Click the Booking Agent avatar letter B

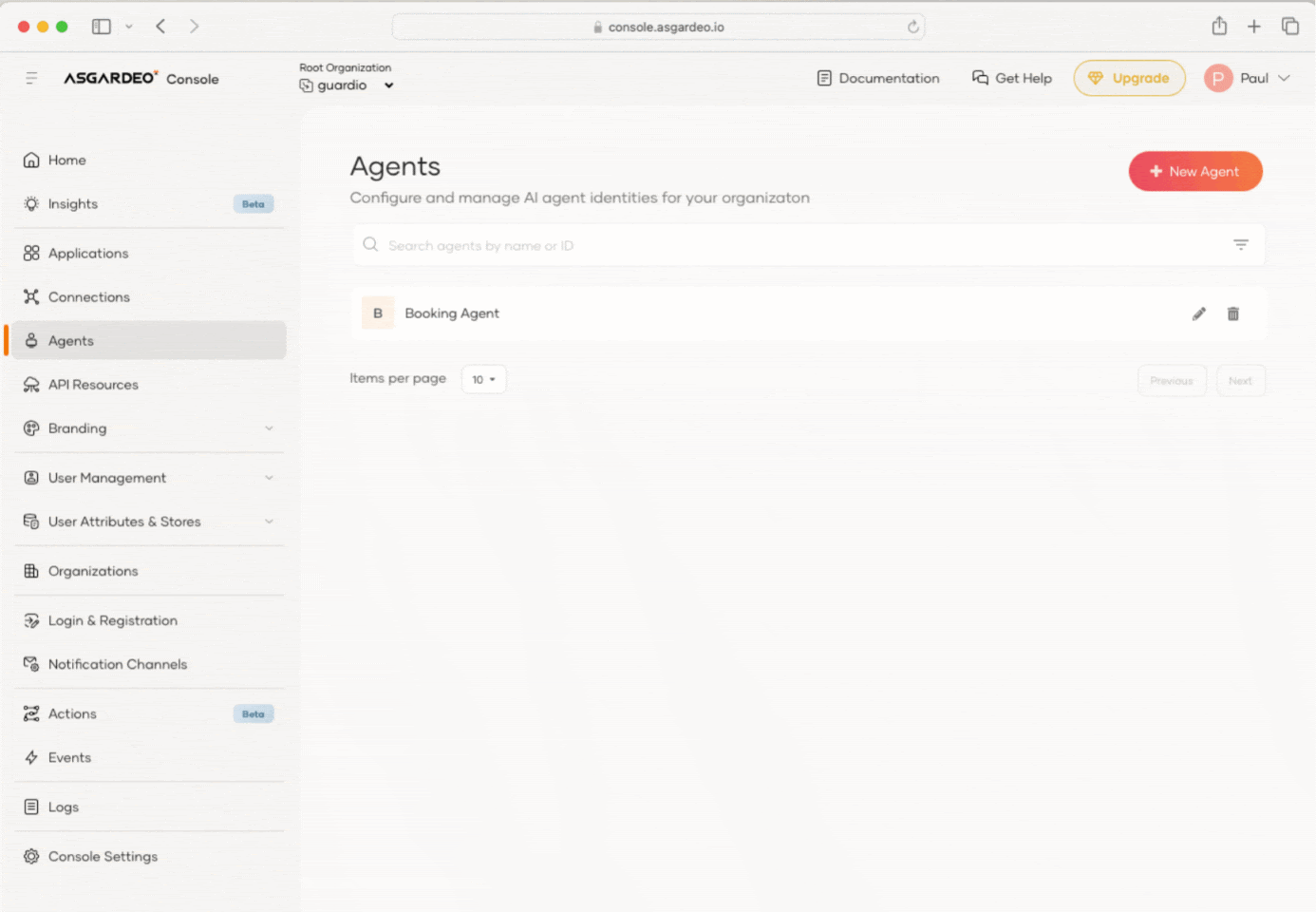378,313
